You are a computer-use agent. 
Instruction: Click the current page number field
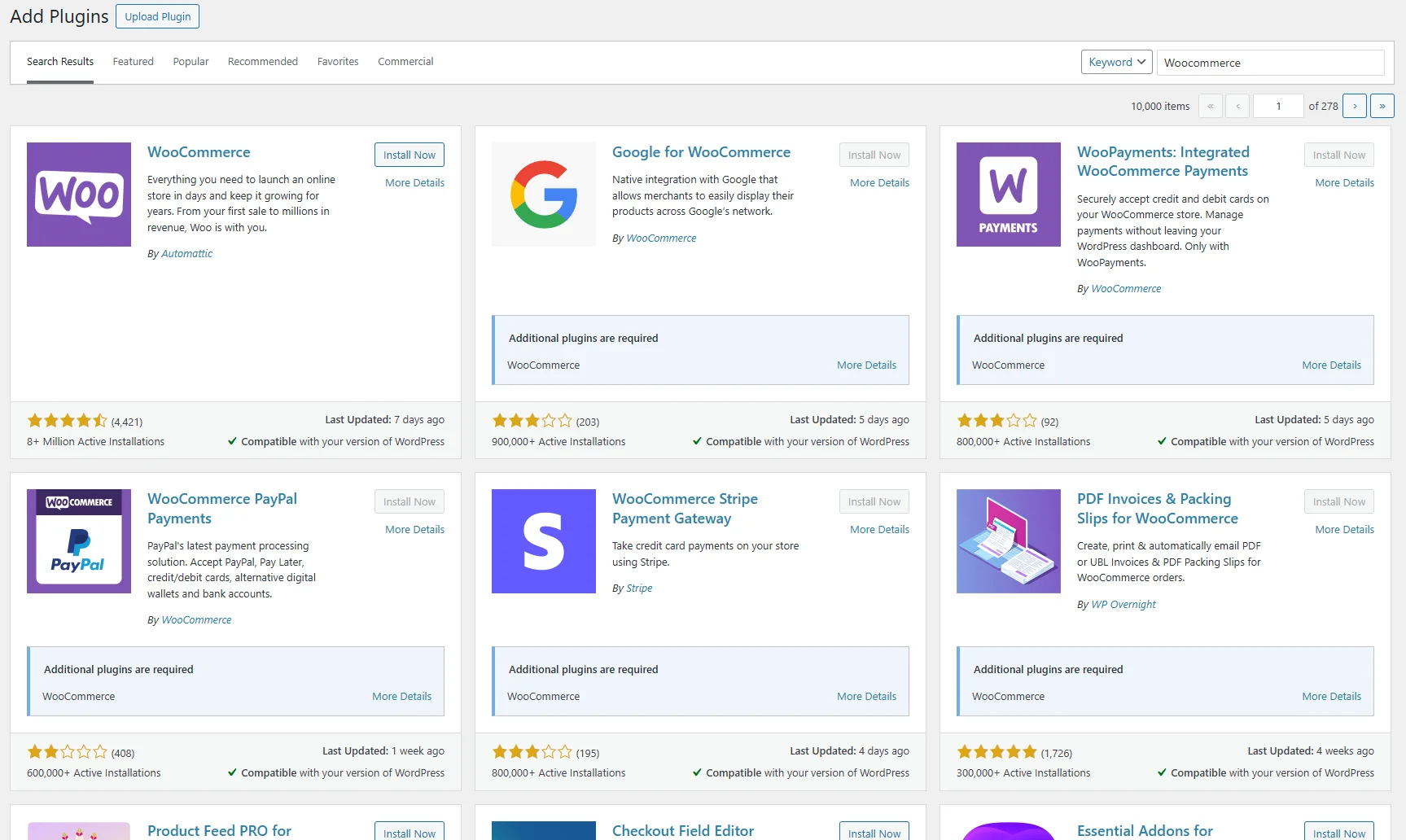click(1278, 106)
